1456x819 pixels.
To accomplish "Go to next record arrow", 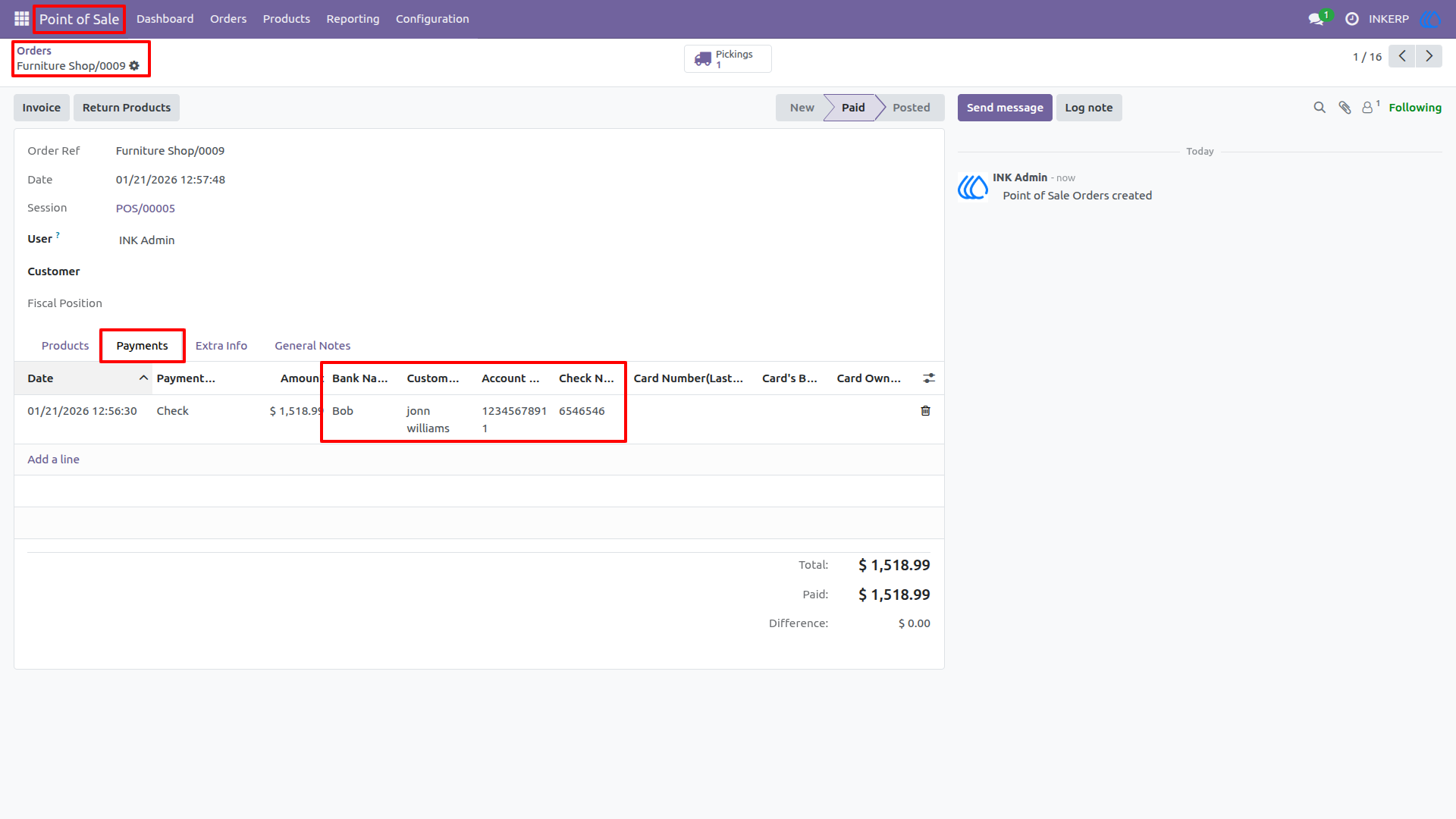I will [1429, 56].
